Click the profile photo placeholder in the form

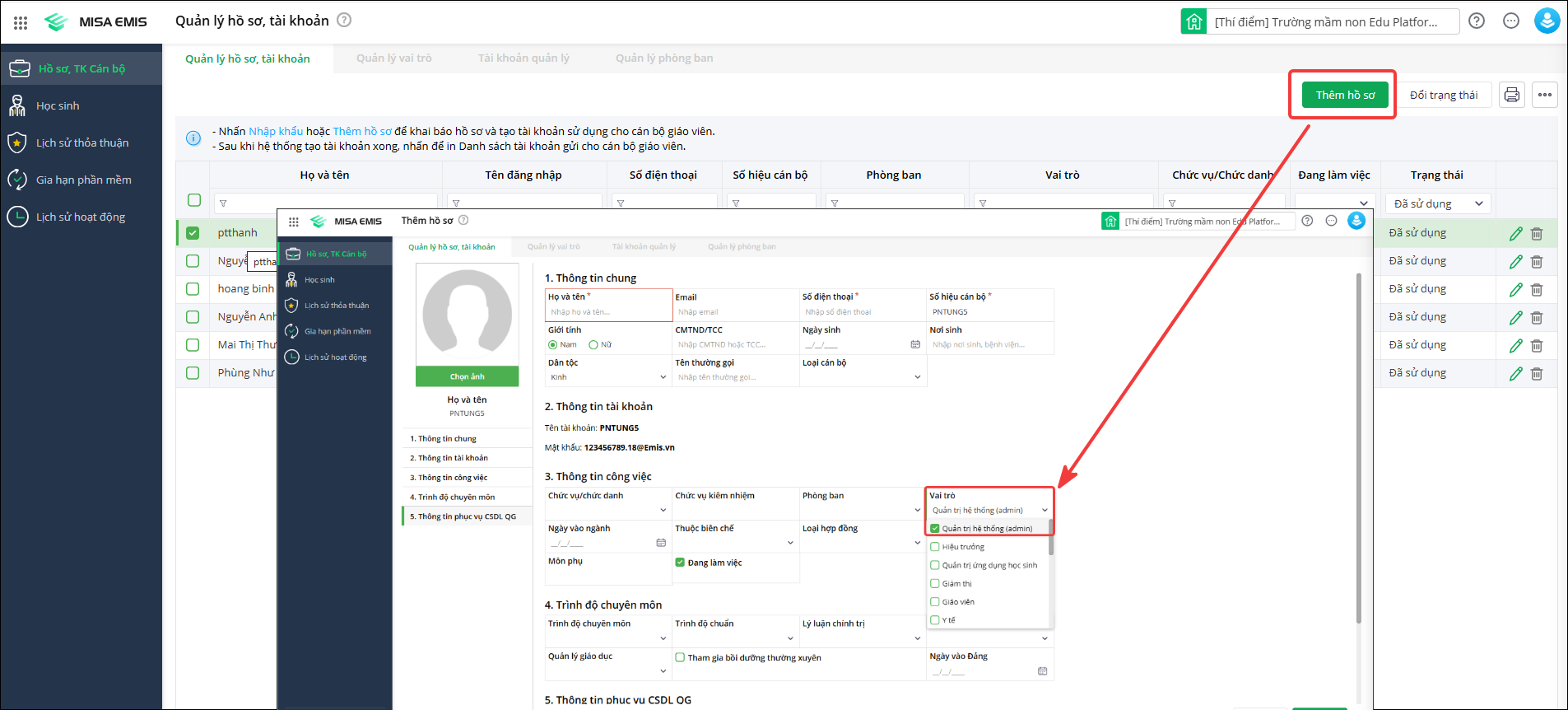pos(468,315)
